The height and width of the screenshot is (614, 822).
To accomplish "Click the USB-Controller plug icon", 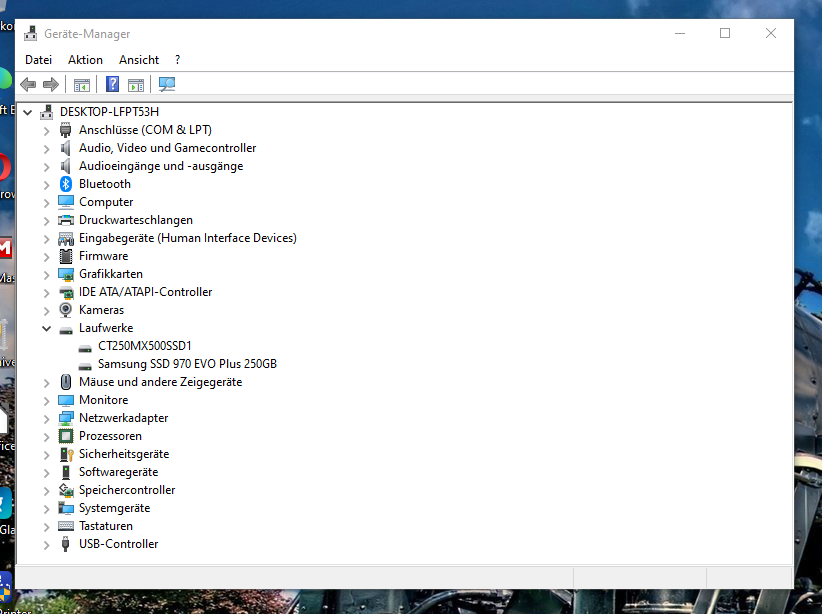I will [x=66, y=544].
